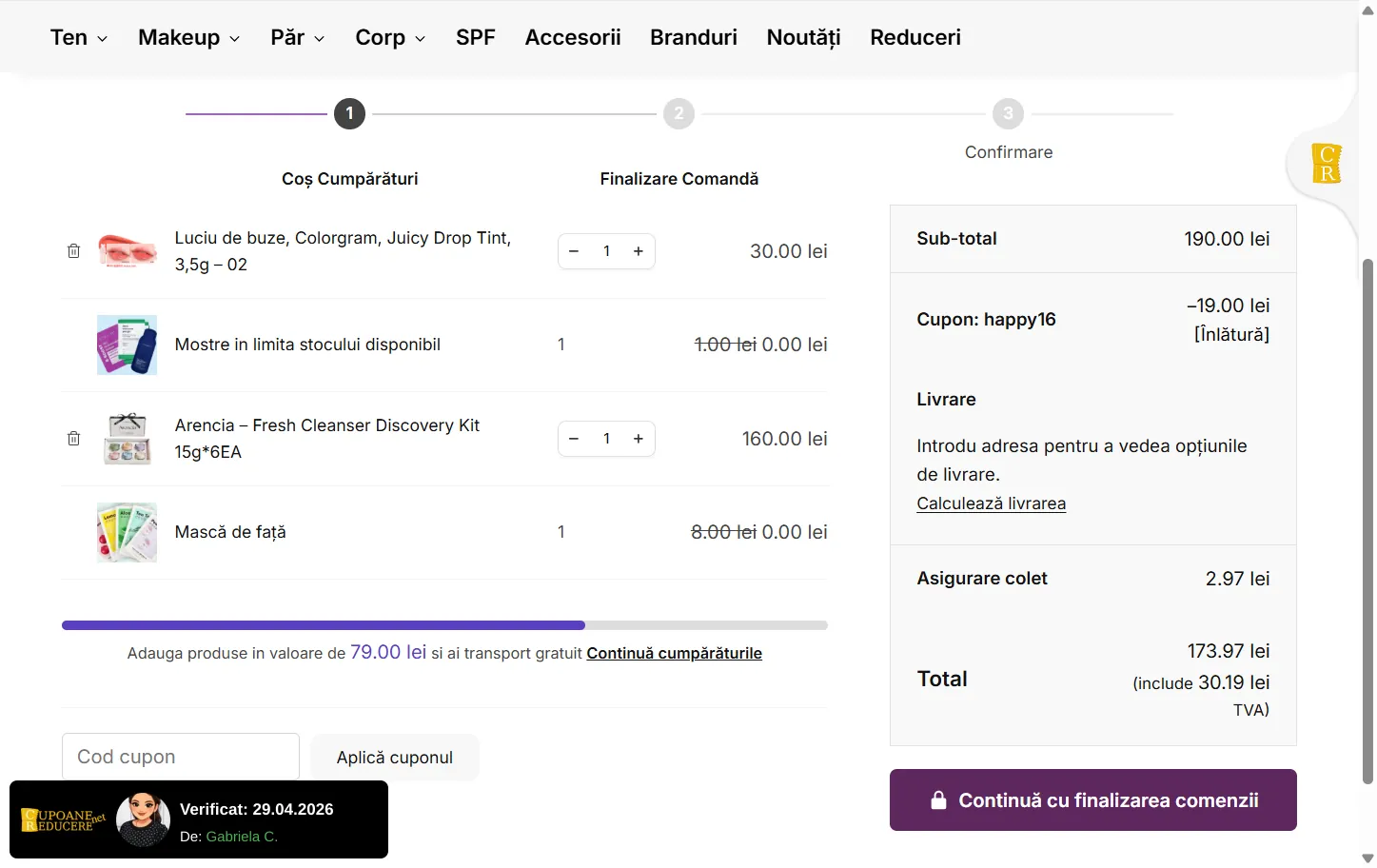Increase Arencia Fresh Cleanser Kit quantity
1377x868 pixels.
639,439
